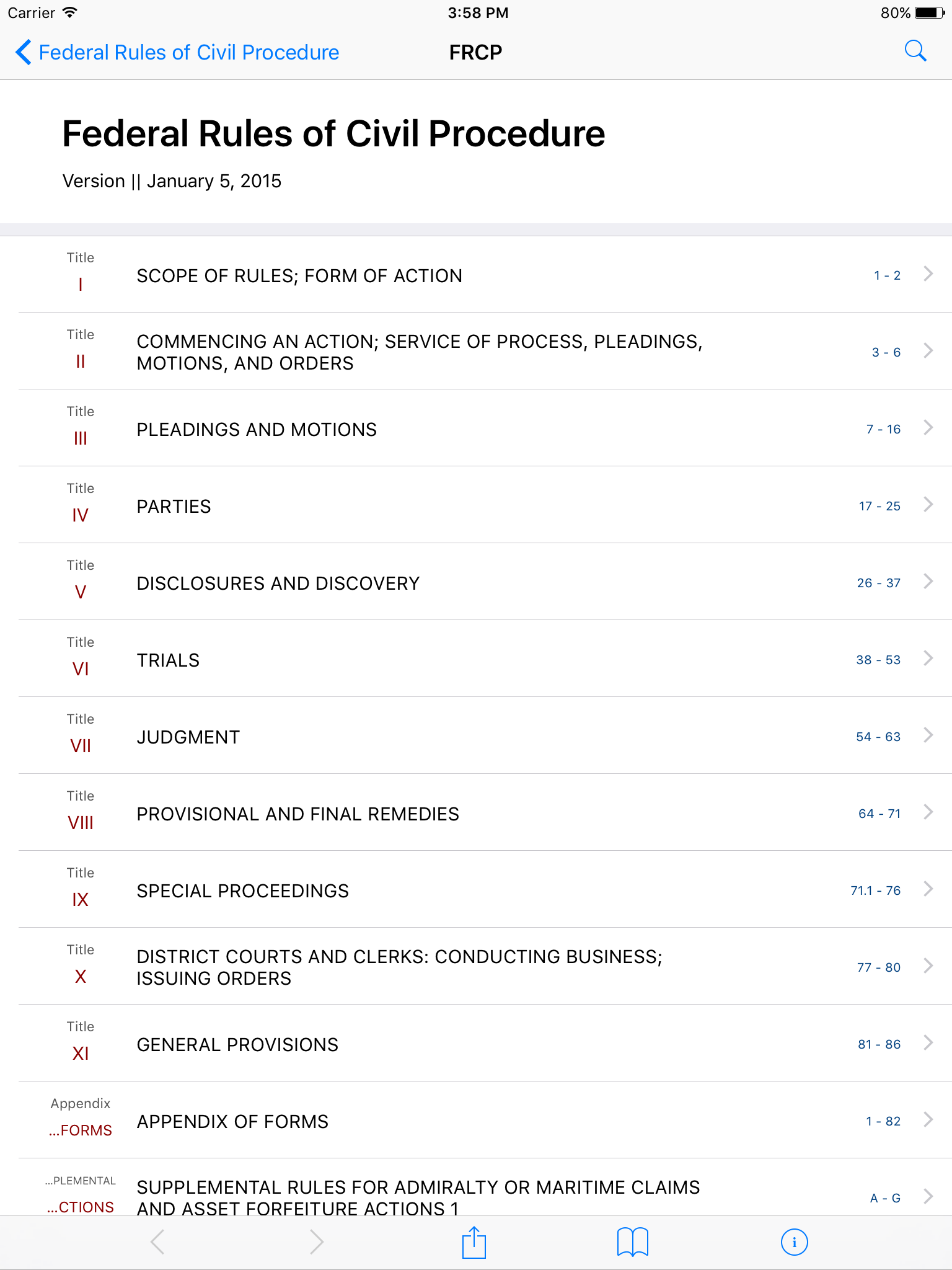
Task: Open DISCLOSURES AND DISCOVERY title
Action: click(x=278, y=584)
